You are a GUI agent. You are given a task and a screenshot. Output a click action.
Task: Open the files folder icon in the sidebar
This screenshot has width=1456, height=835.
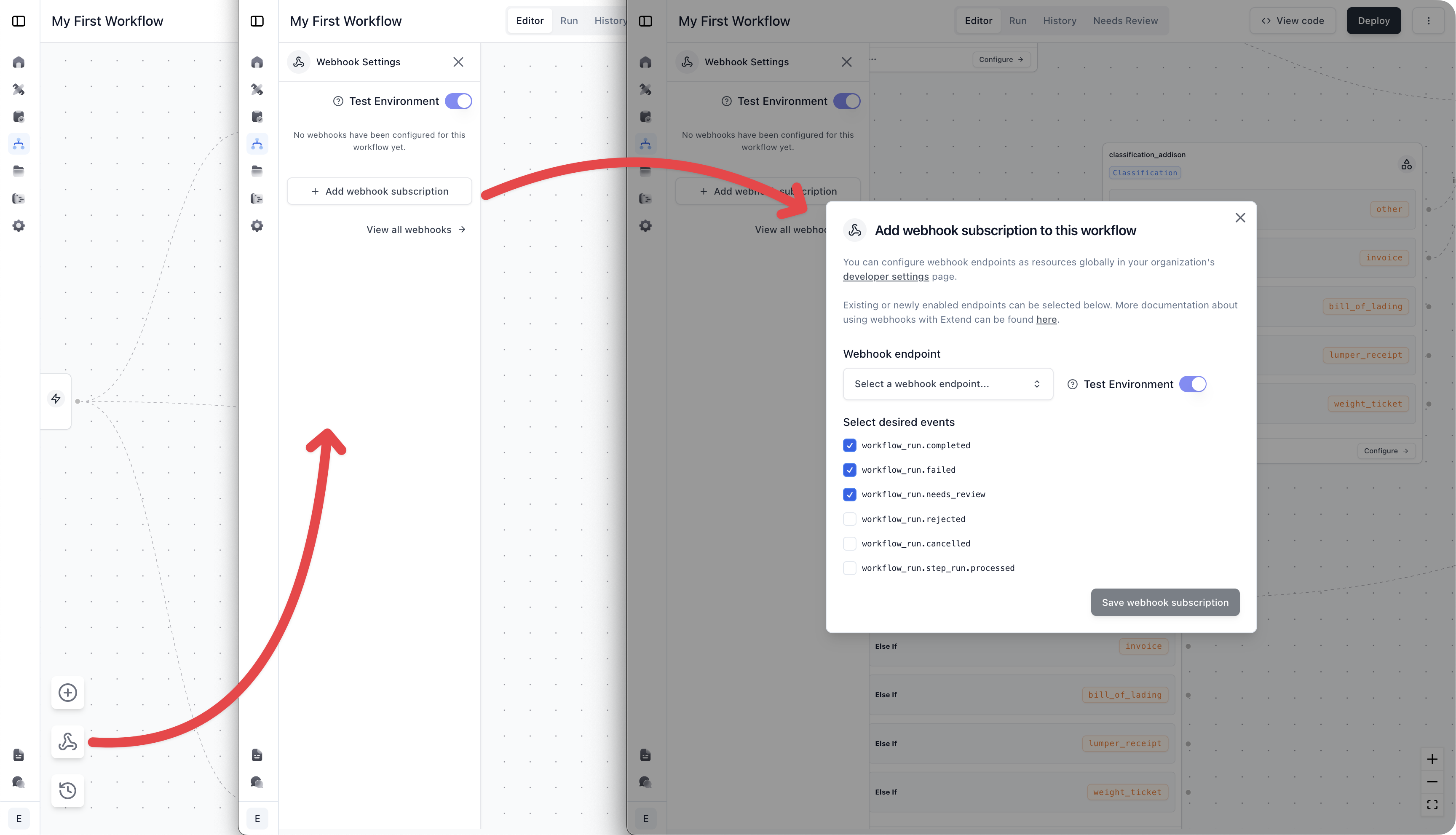click(x=19, y=170)
